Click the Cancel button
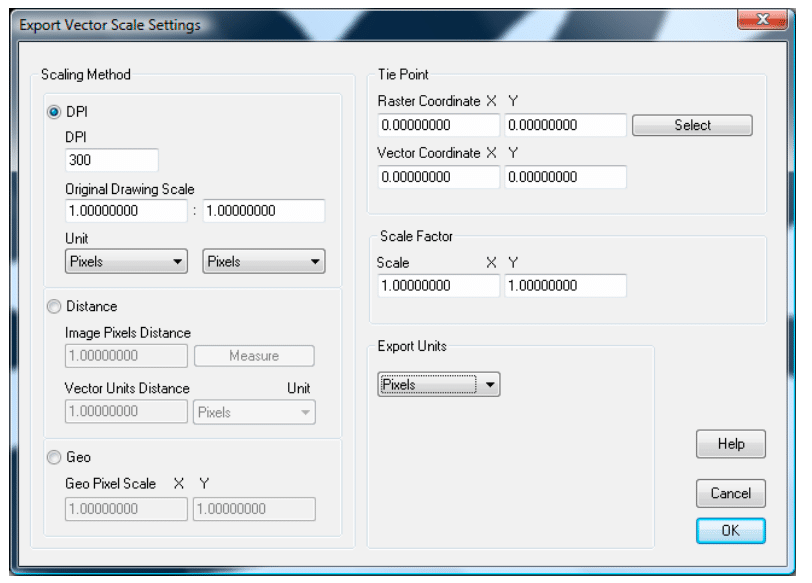The width and height of the screenshot is (812, 583). 730,493
